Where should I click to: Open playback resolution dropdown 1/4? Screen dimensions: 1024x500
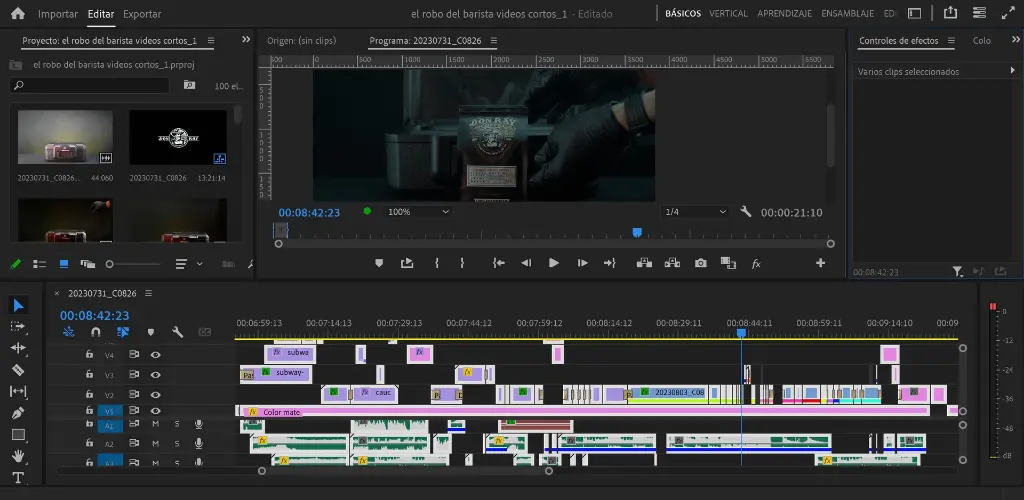pyautogui.click(x=696, y=211)
